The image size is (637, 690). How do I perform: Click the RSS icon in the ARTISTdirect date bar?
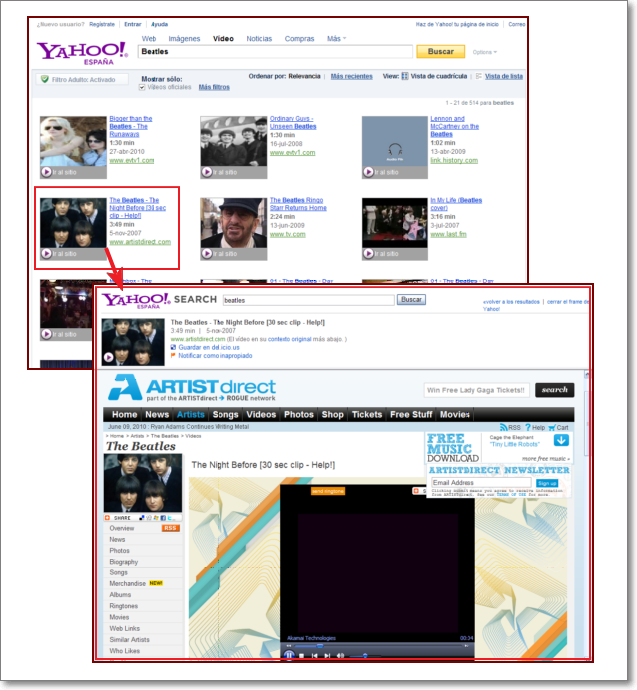tap(503, 427)
